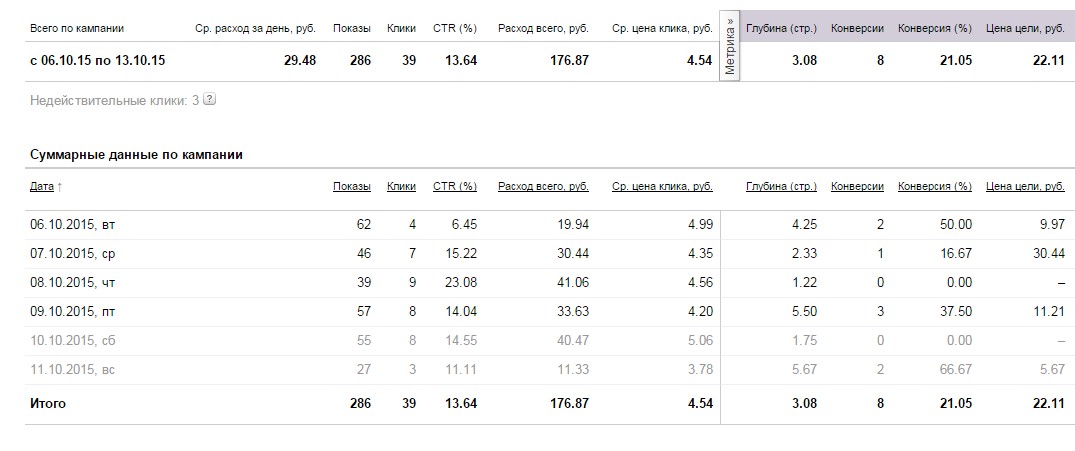Sort summary table by CTR (%)
The image size is (1075, 451).
455,186
